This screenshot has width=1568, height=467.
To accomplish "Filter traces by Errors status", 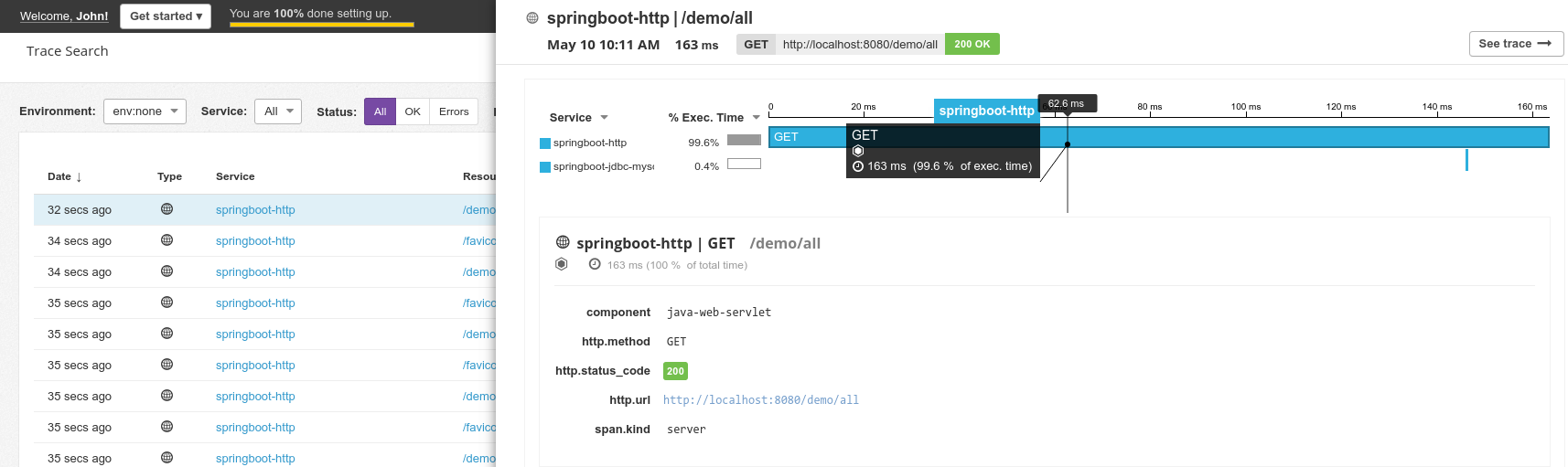I will click(454, 111).
